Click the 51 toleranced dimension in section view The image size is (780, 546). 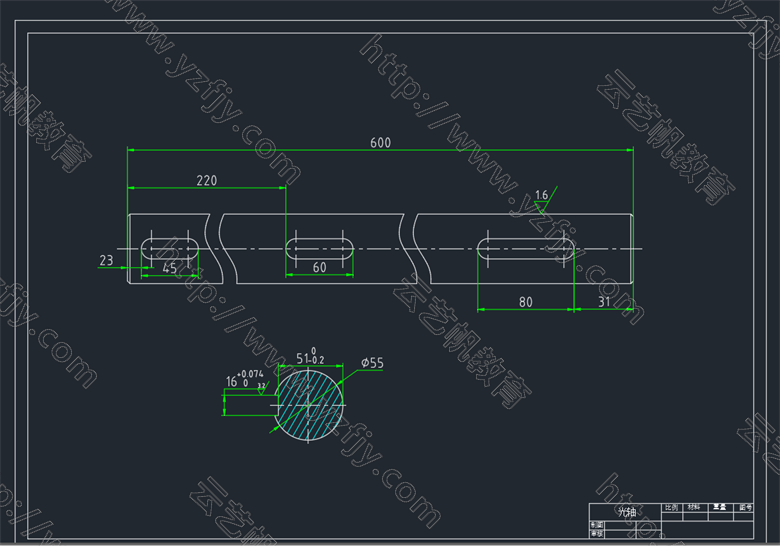(x=310, y=357)
